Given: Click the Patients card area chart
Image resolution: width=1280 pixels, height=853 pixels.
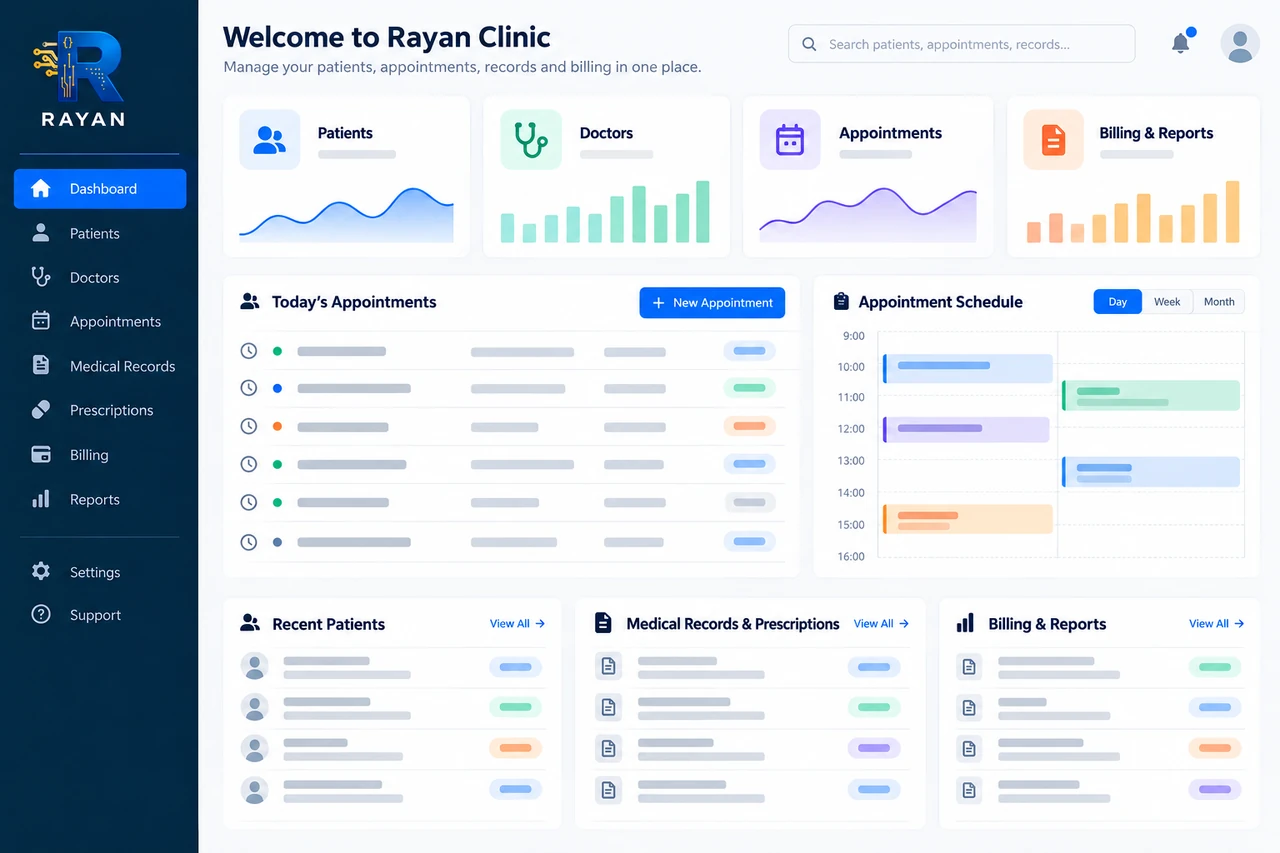Looking at the screenshot, I should (x=346, y=215).
